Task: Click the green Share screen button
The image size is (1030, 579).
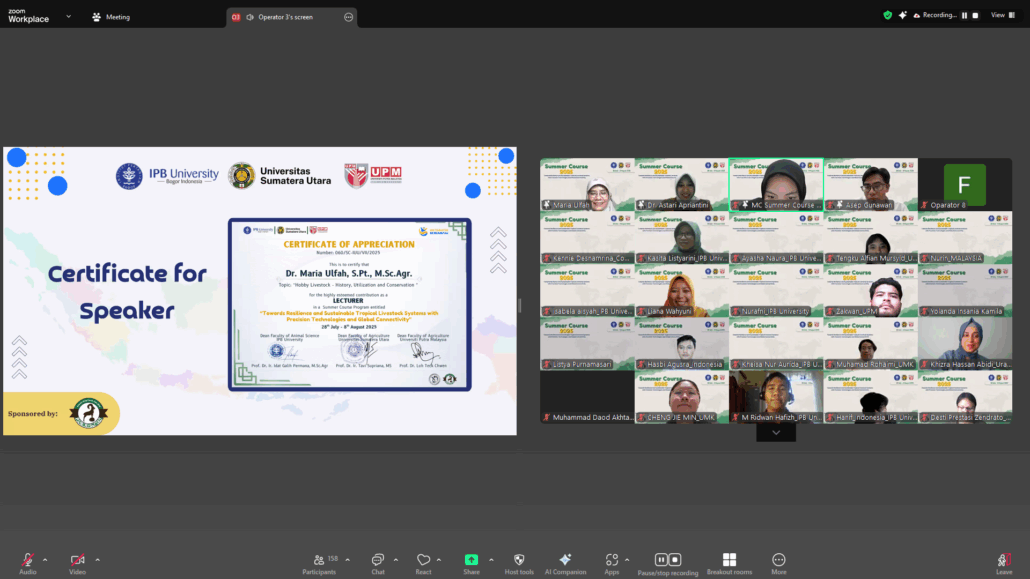Action: click(471, 560)
